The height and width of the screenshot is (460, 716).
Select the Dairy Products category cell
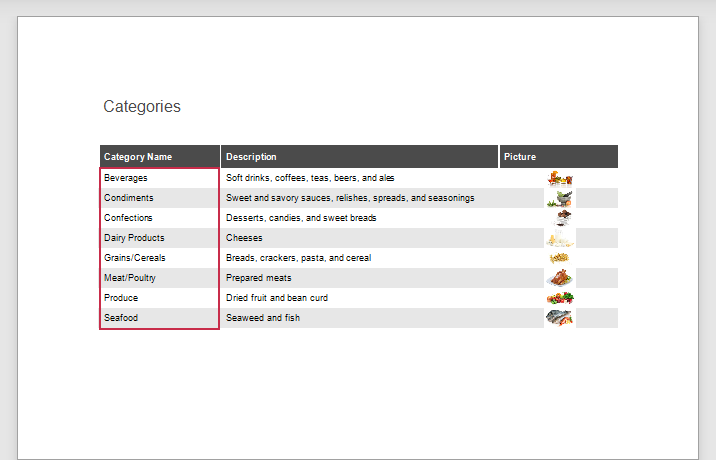(x=159, y=238)
